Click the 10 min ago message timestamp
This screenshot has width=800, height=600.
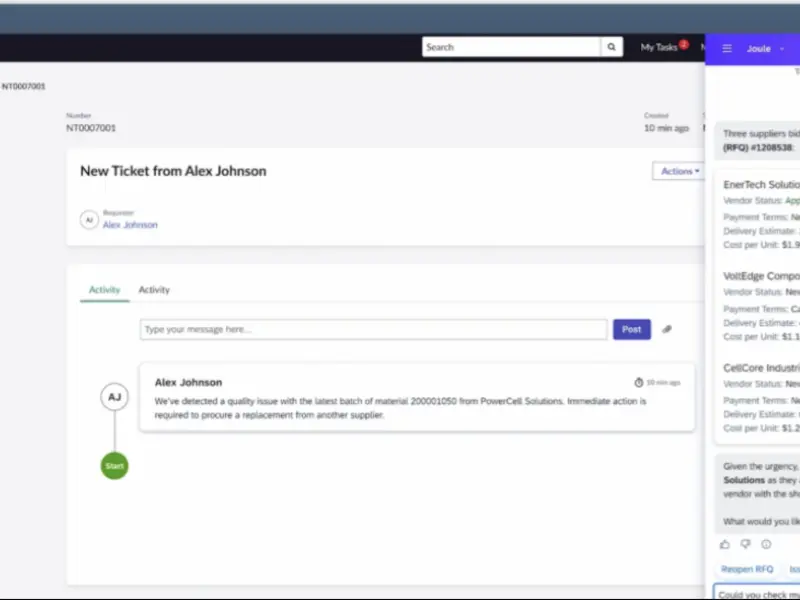[663, 383]
